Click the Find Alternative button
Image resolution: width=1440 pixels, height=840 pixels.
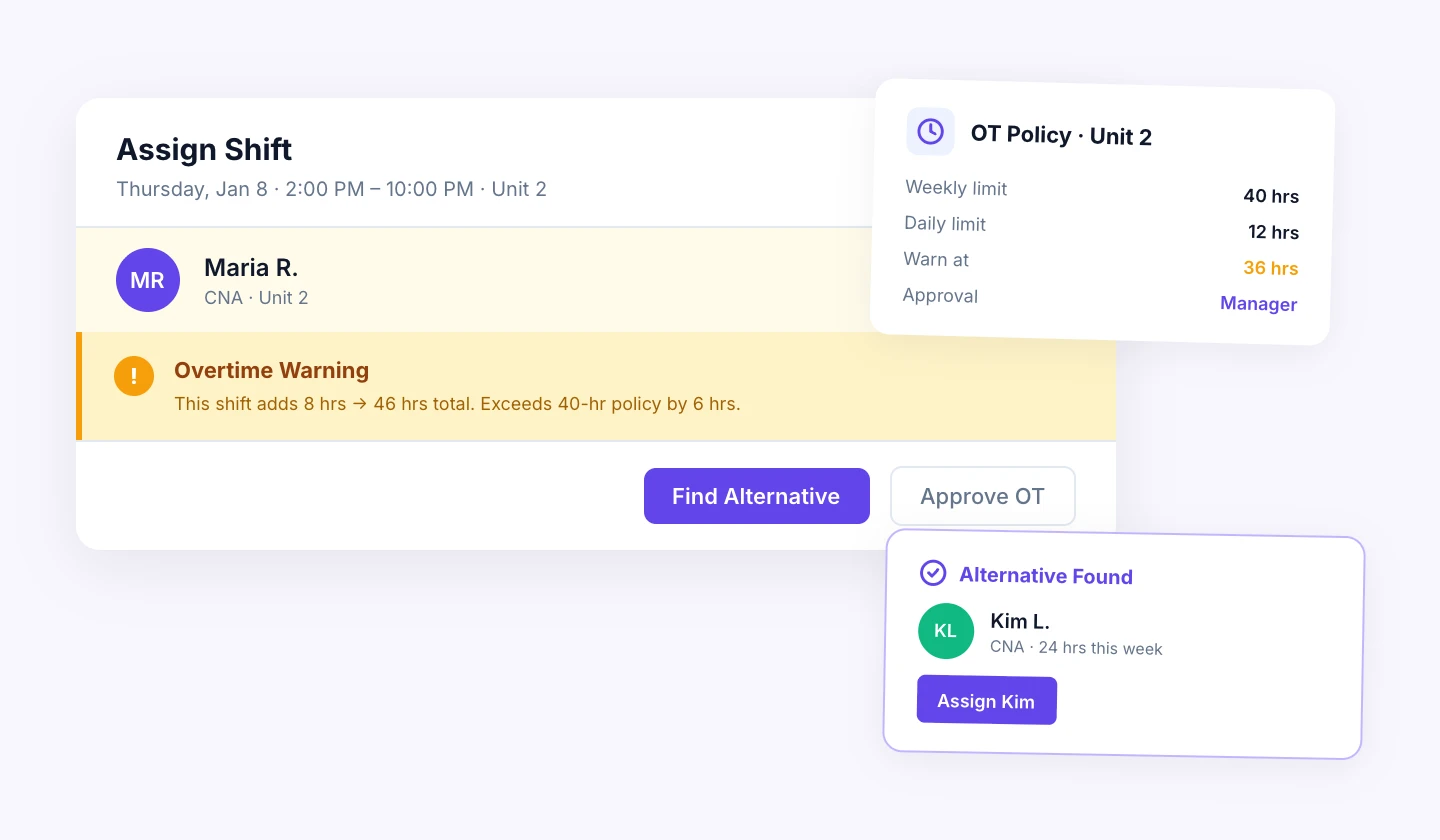[x=757, y=496]
